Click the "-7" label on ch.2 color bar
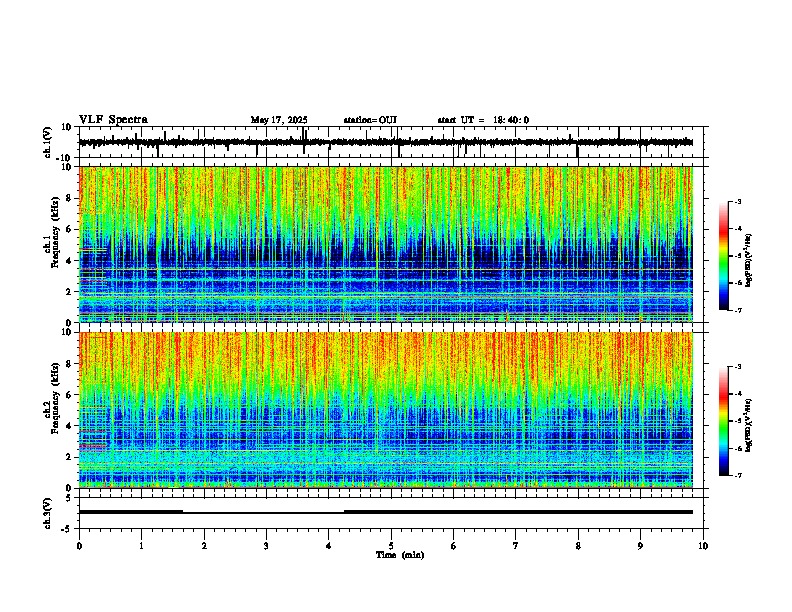The height and width of the screenshot is (612, 792). [738, 475]
